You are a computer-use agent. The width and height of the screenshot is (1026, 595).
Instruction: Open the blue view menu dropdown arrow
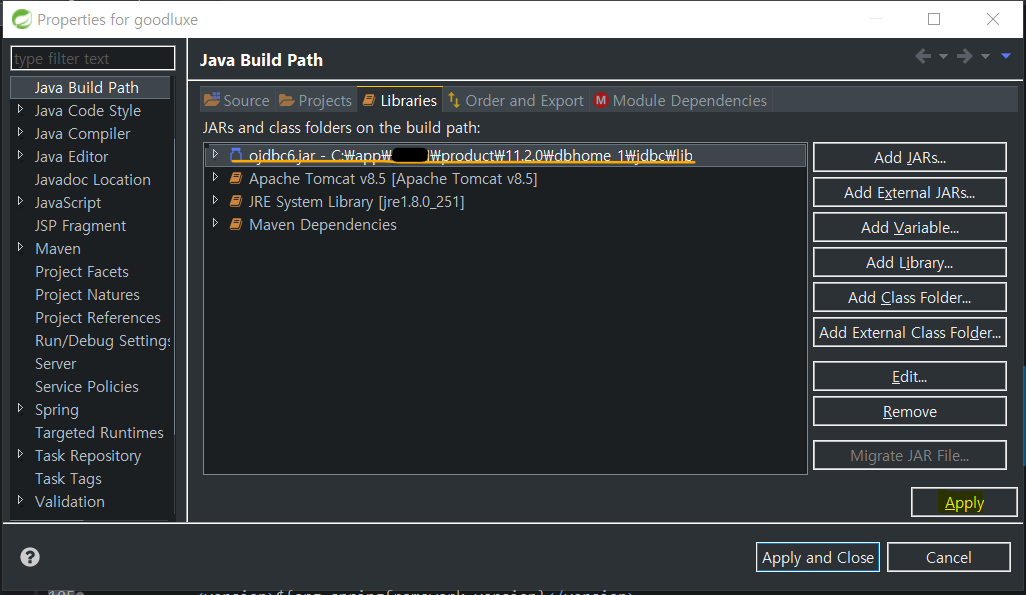[1006, 56]
